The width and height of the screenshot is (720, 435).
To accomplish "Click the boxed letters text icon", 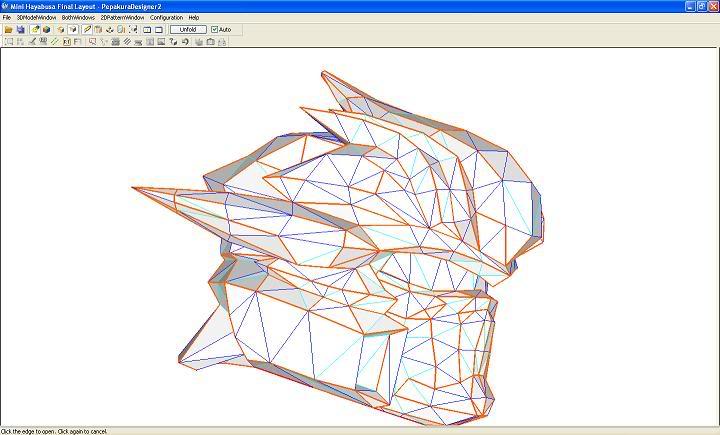I will tap(67, 42).
